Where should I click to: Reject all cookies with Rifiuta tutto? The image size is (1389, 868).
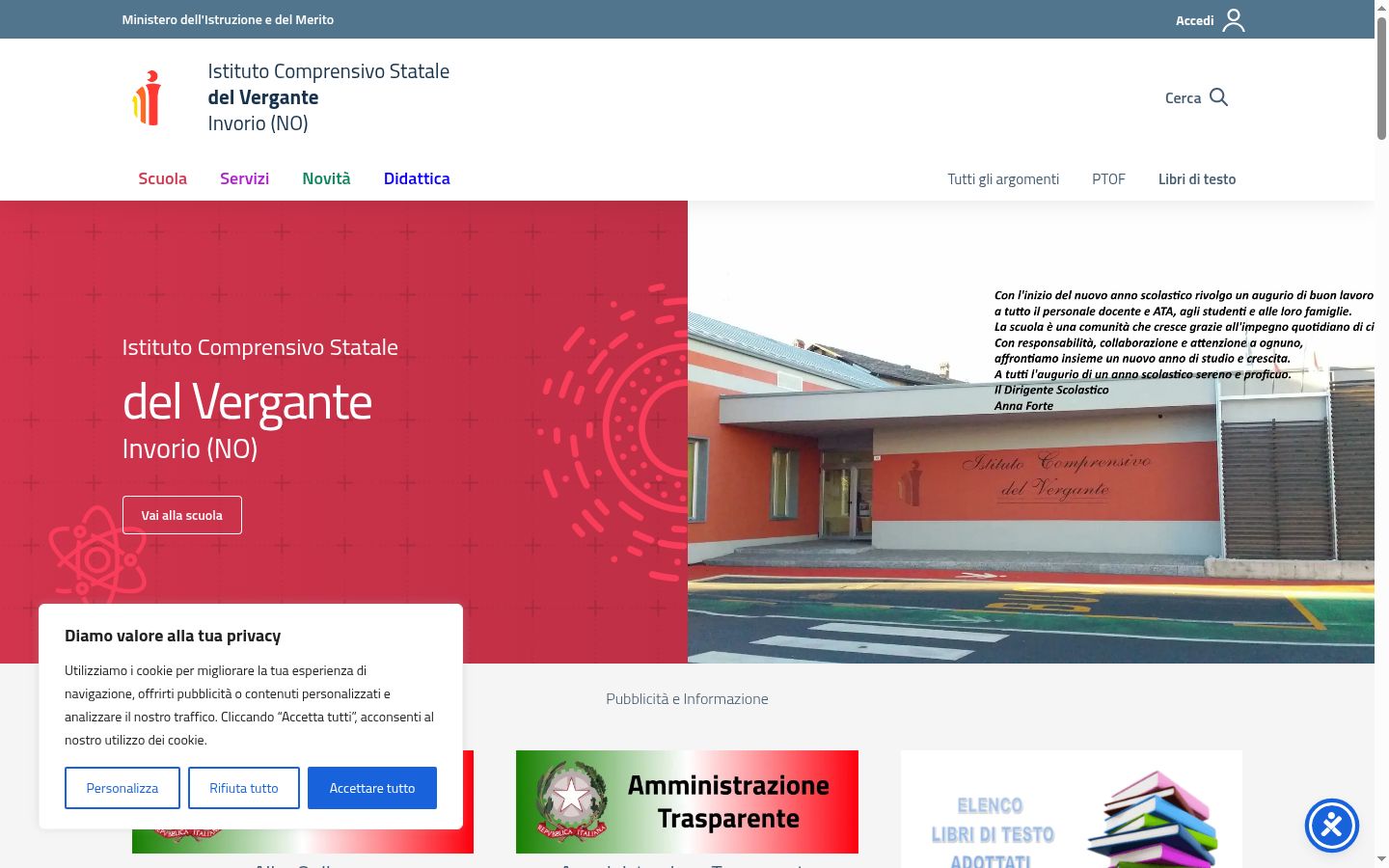(244, 788)
